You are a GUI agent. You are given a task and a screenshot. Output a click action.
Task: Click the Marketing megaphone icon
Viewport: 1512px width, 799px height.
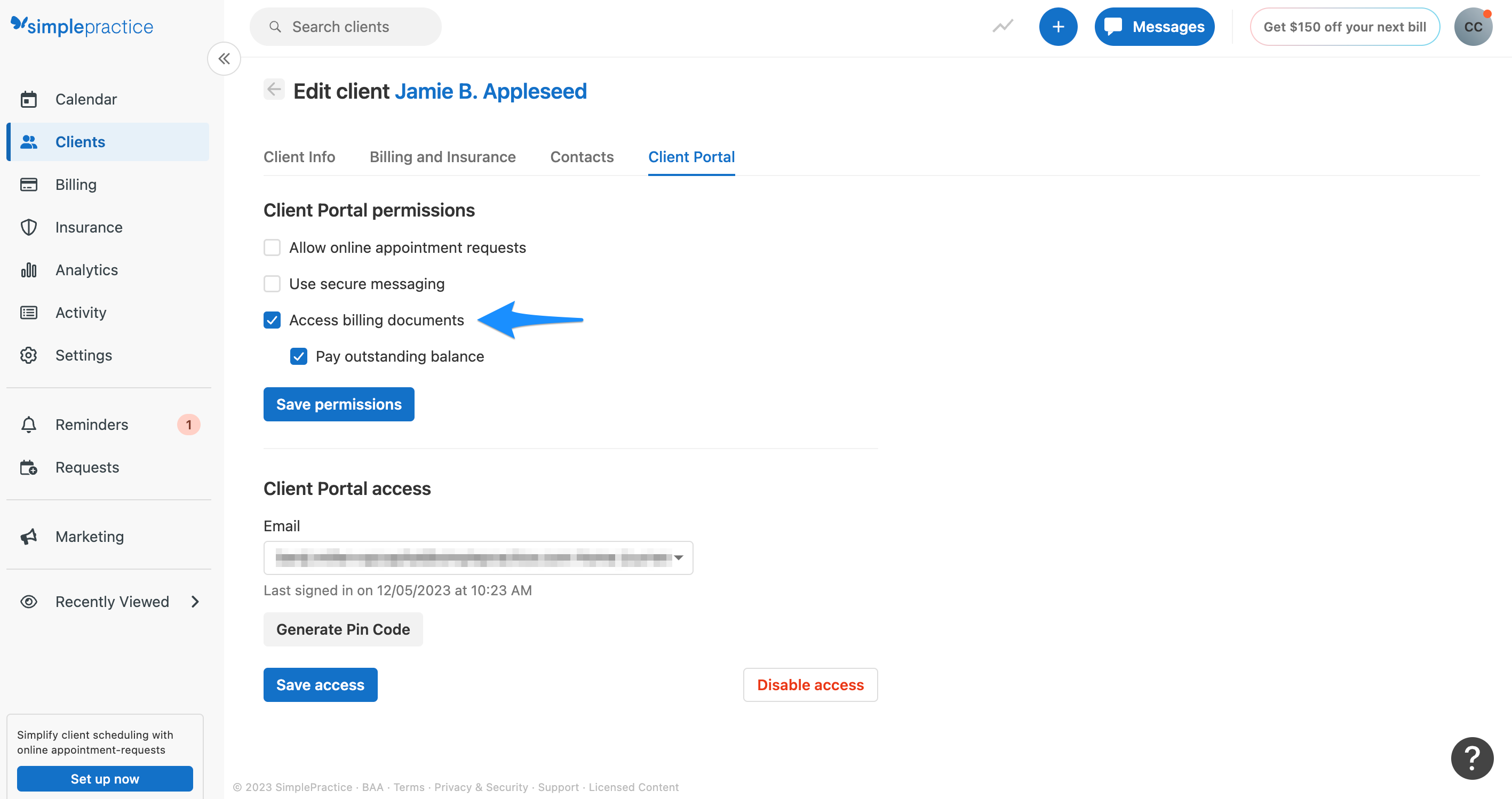tap(29, 537)
